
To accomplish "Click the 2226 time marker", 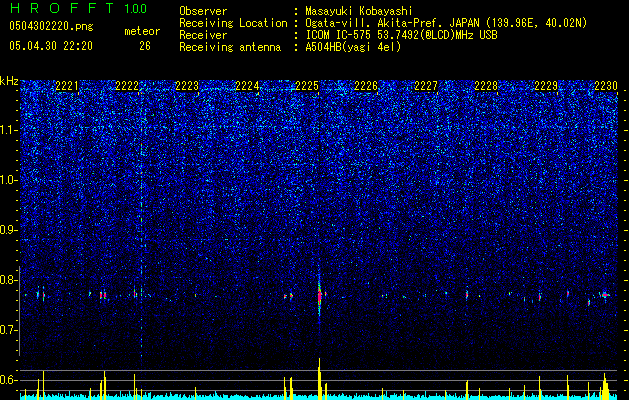I will [x=366, y=86].
